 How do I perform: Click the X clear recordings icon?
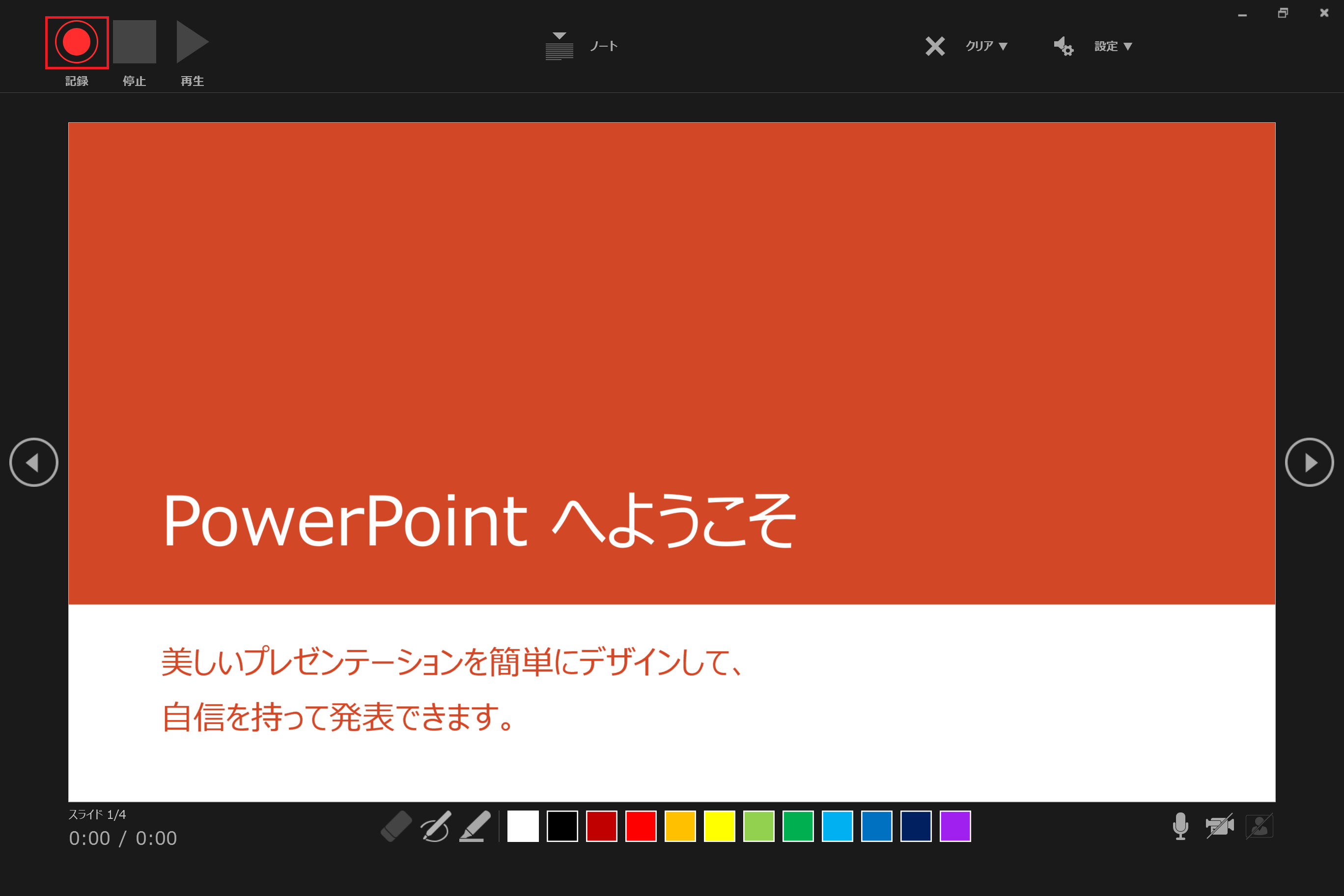pos(935,46)
